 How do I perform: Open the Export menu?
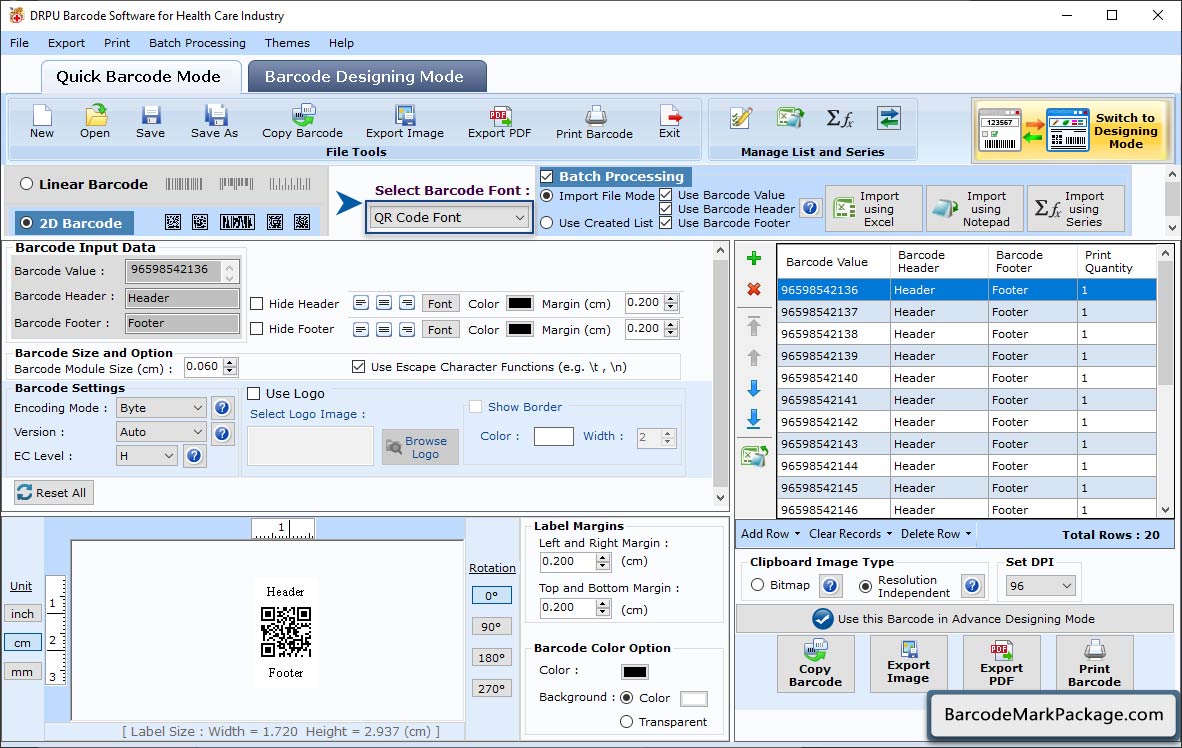[x=66, y=43]
